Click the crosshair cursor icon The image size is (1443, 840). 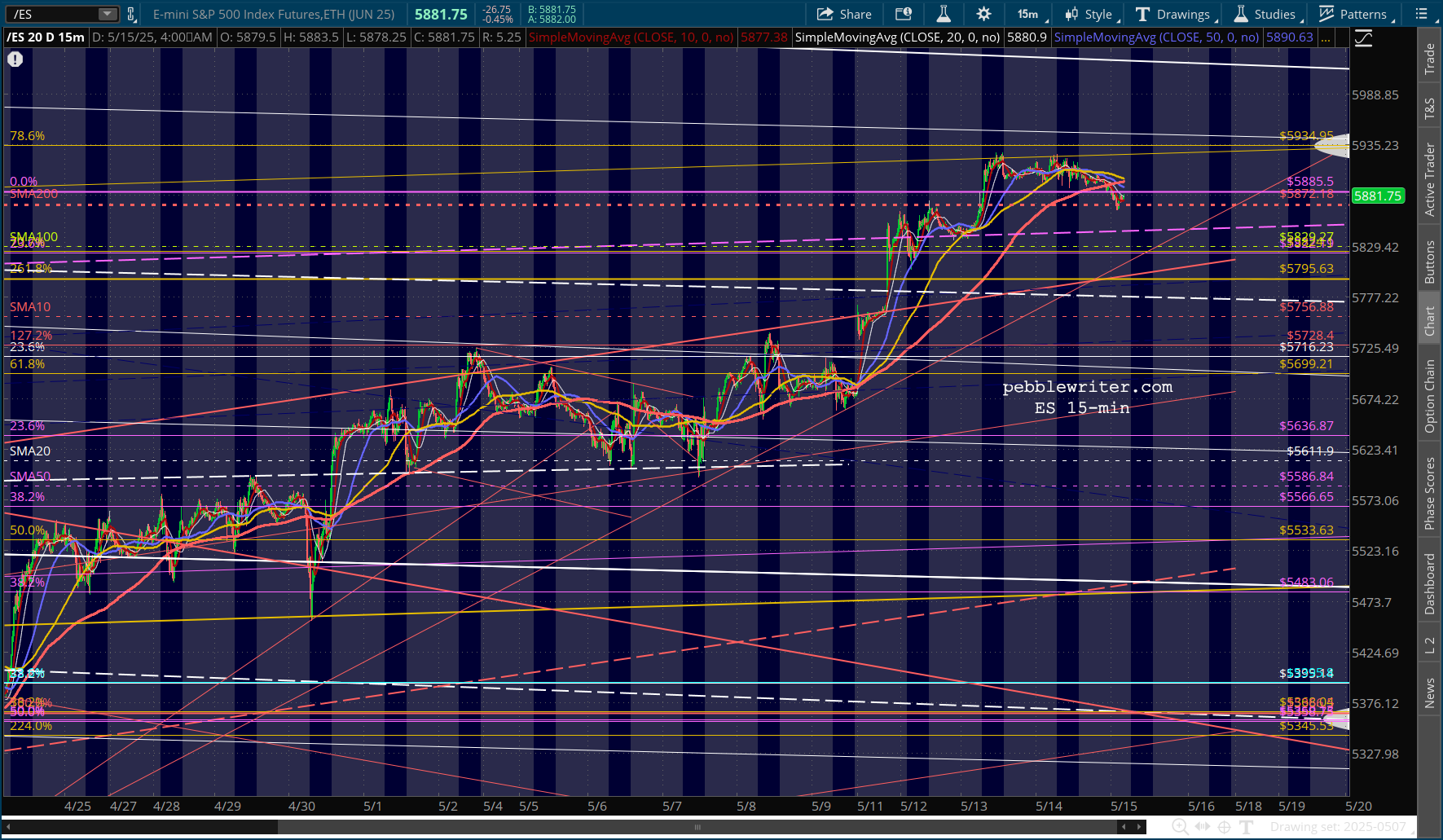point(1224,827)
